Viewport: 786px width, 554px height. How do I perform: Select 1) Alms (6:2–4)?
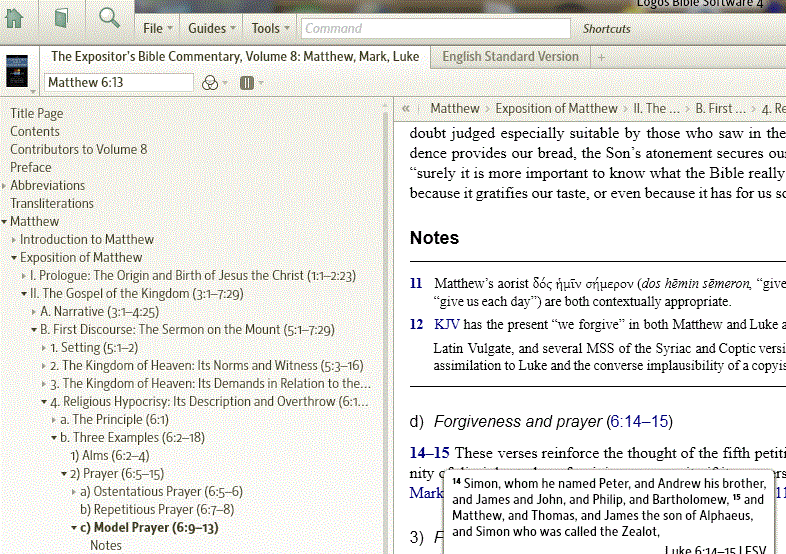point(110,456)
